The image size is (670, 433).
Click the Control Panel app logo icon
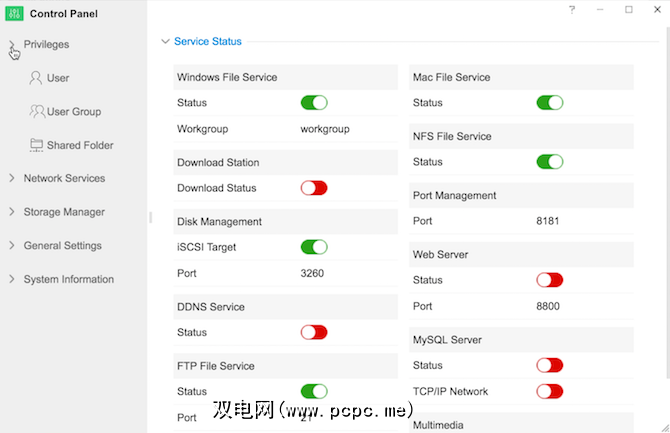pos(15,14)
